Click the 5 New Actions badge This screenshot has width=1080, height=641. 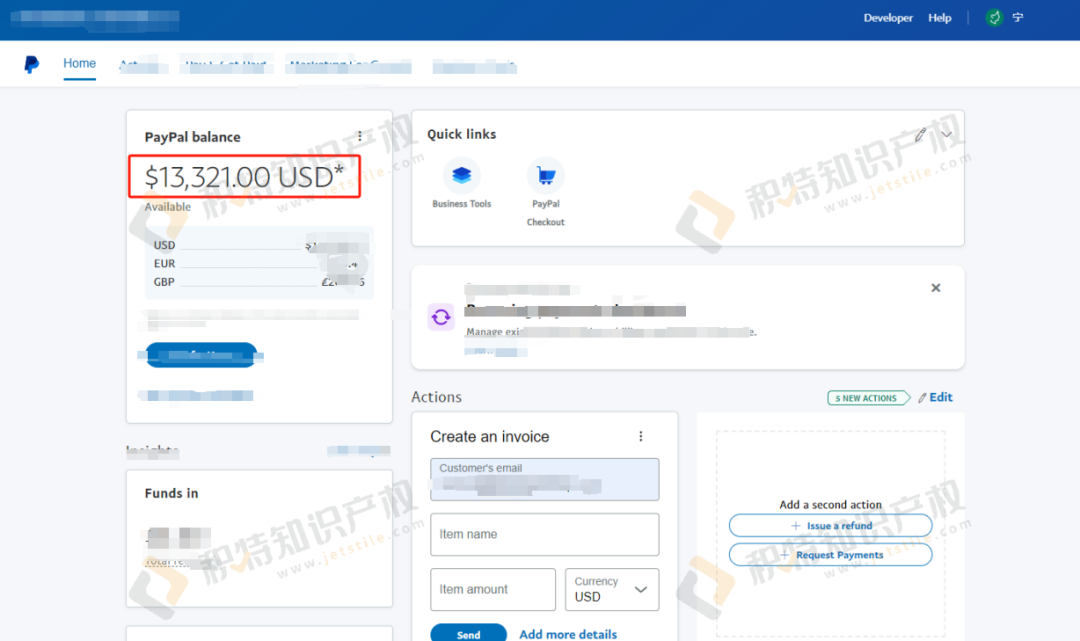coord(866,398)
